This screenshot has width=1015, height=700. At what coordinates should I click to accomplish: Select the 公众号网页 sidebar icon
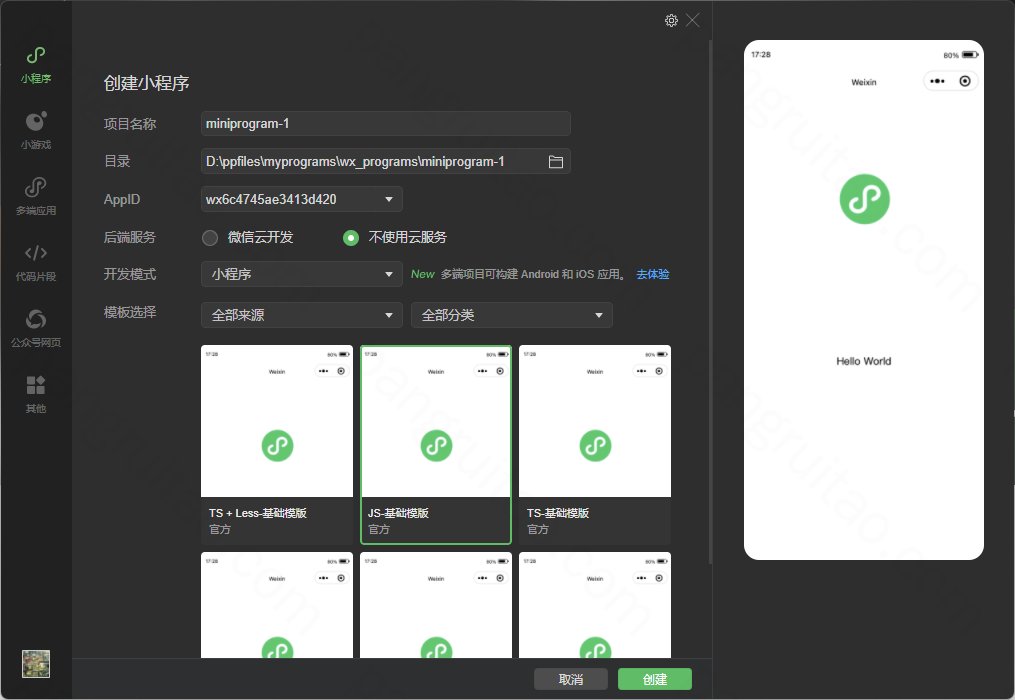[x=36, y=319]
